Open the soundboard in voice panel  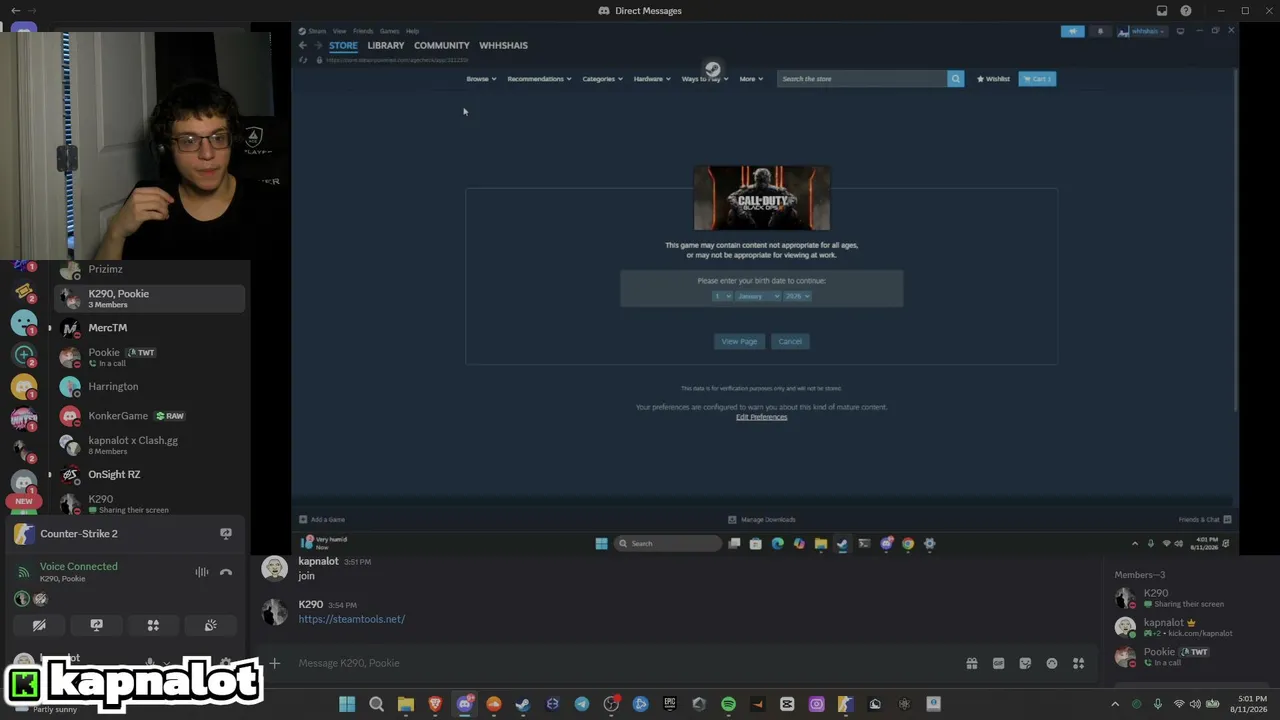click(210, 625)
